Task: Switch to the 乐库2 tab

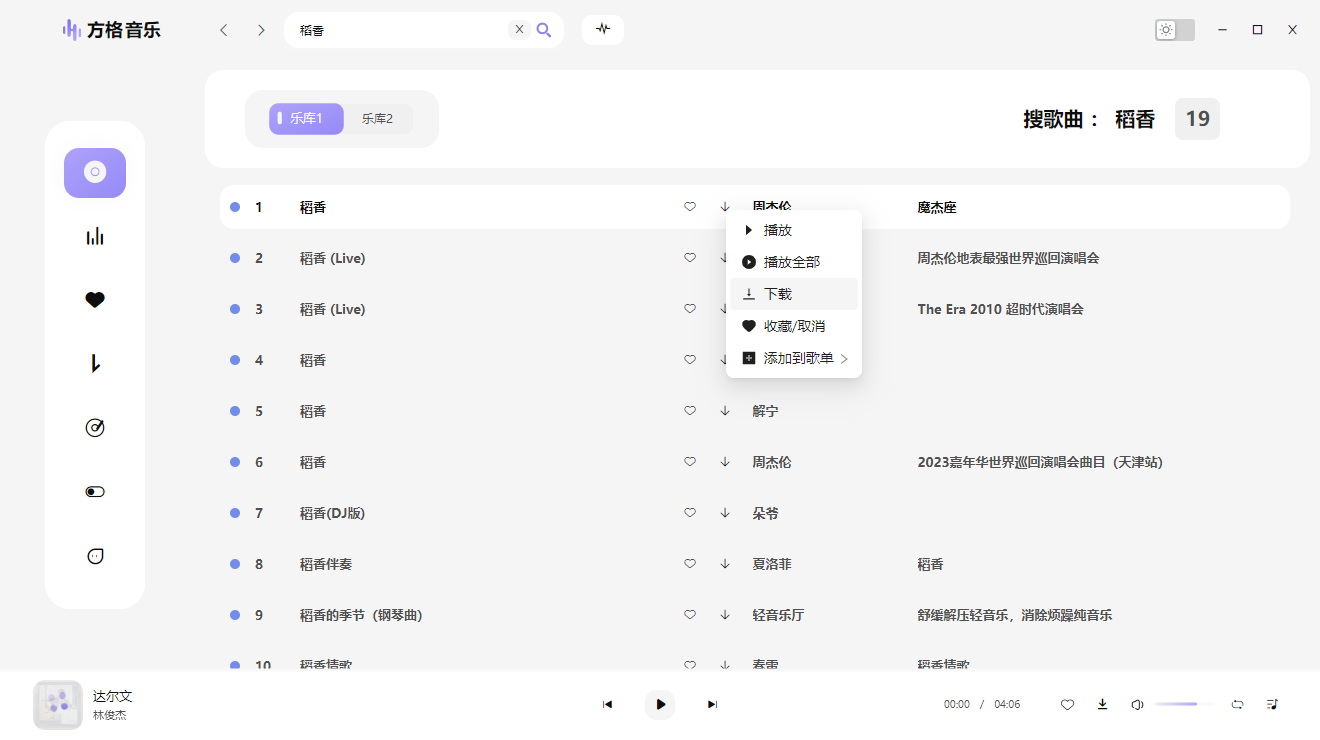Action: coord(377,119)
